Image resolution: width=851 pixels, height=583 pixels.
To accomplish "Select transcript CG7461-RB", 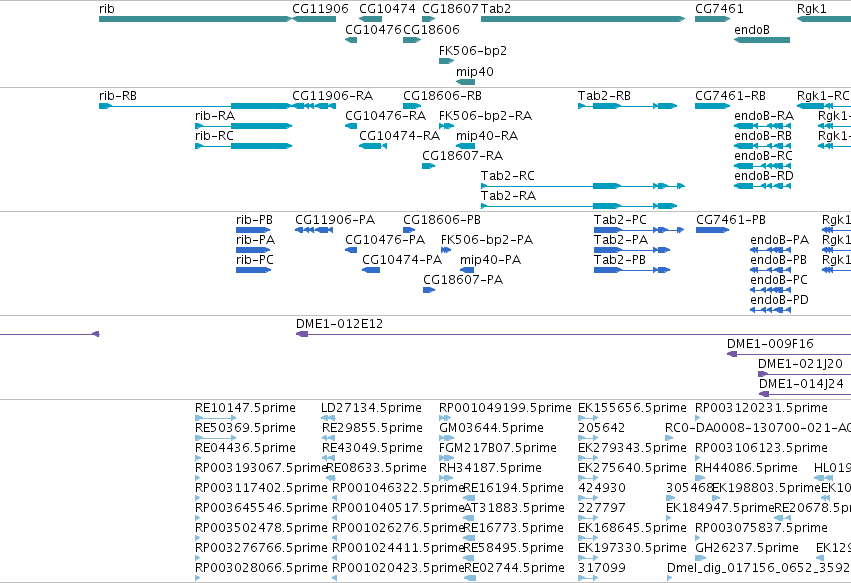I will [713, 106].
